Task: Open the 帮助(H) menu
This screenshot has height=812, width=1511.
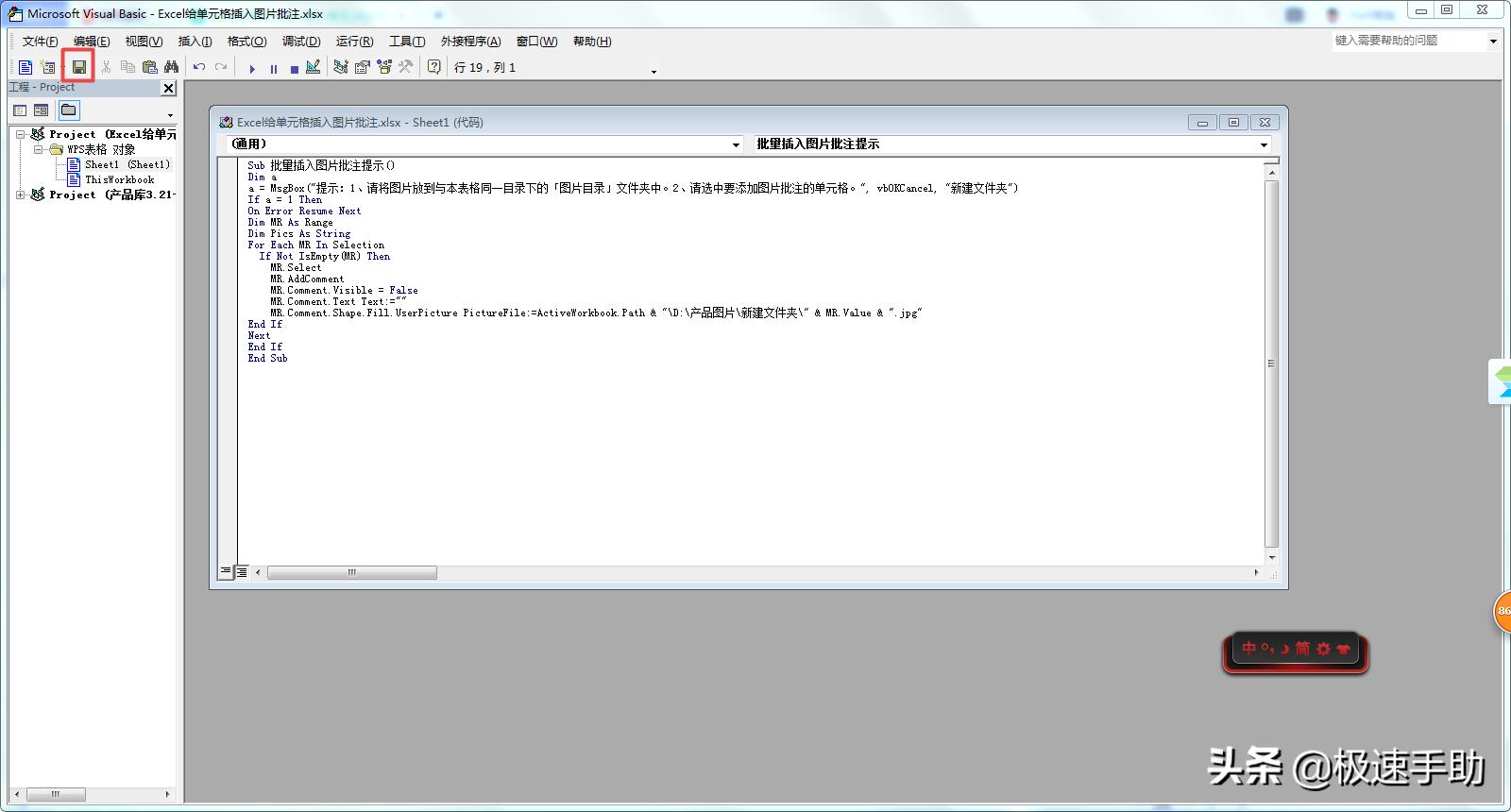Action: [592, 42]
